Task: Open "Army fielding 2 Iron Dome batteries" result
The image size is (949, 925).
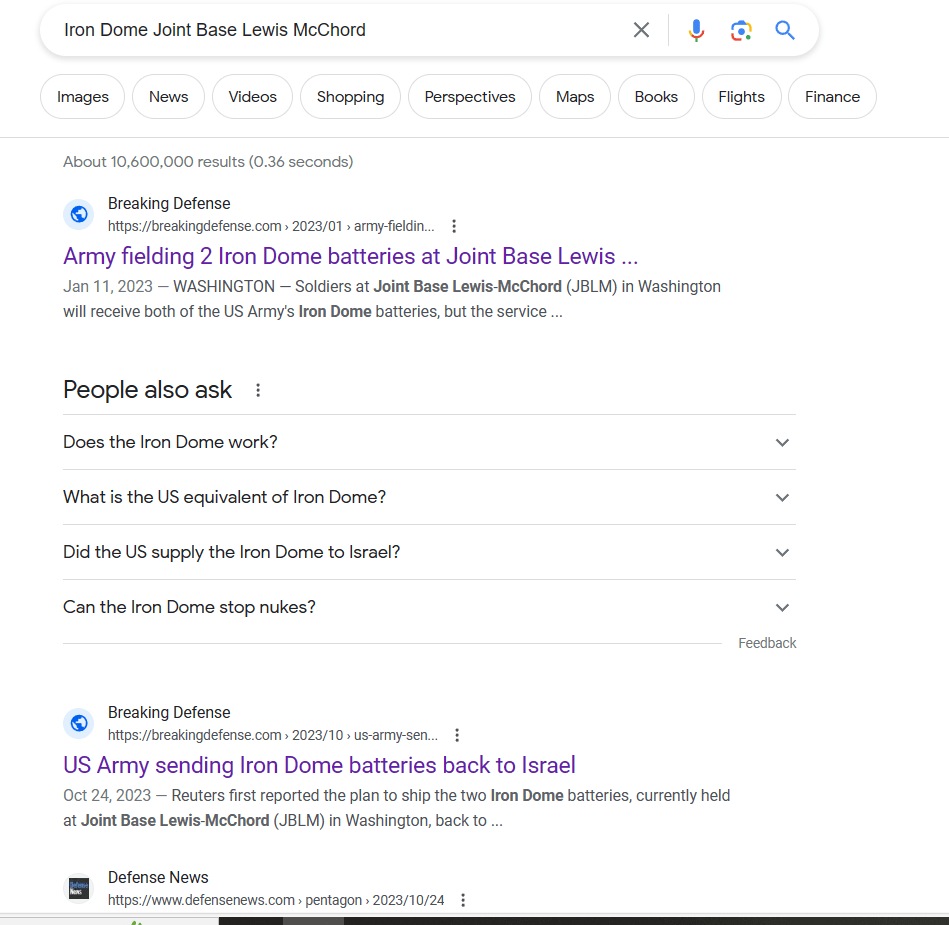Action: click(x=350, y=256)
